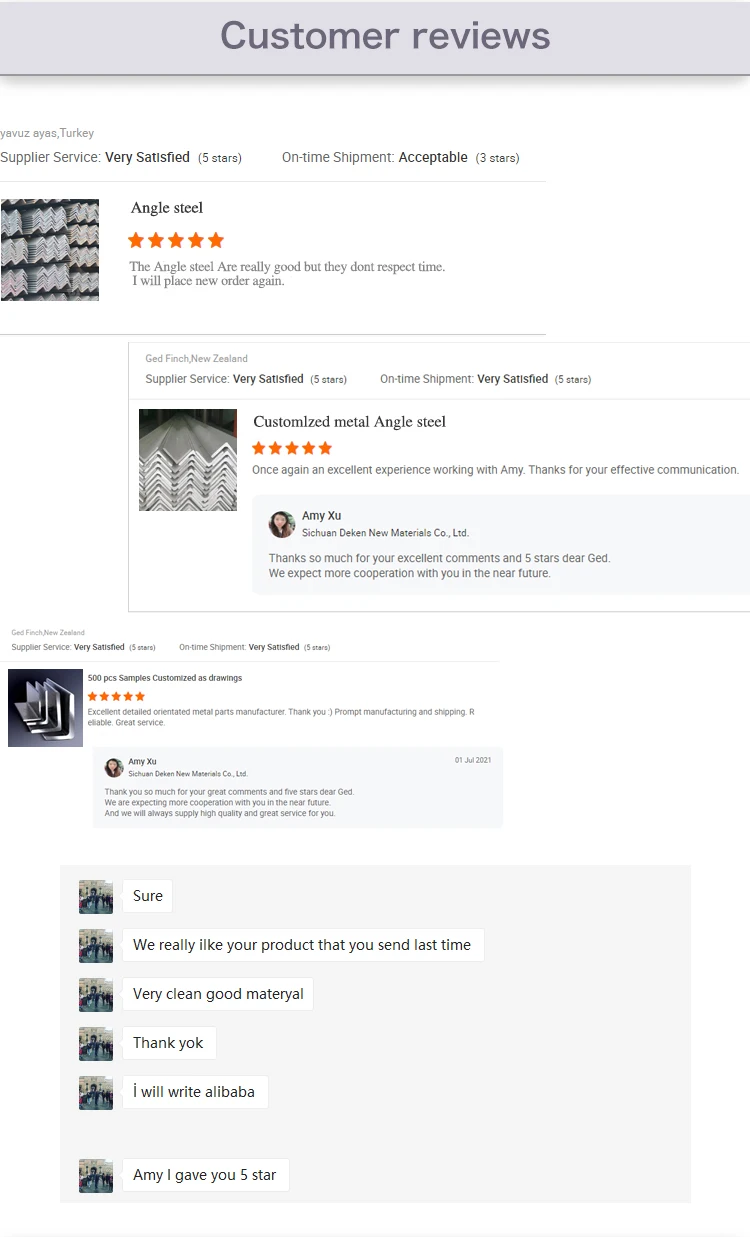Click avatar next to 'Amy I gave you 5 star'
The width and height of the screenshot is (750, 1237).
pos(96,1176)
